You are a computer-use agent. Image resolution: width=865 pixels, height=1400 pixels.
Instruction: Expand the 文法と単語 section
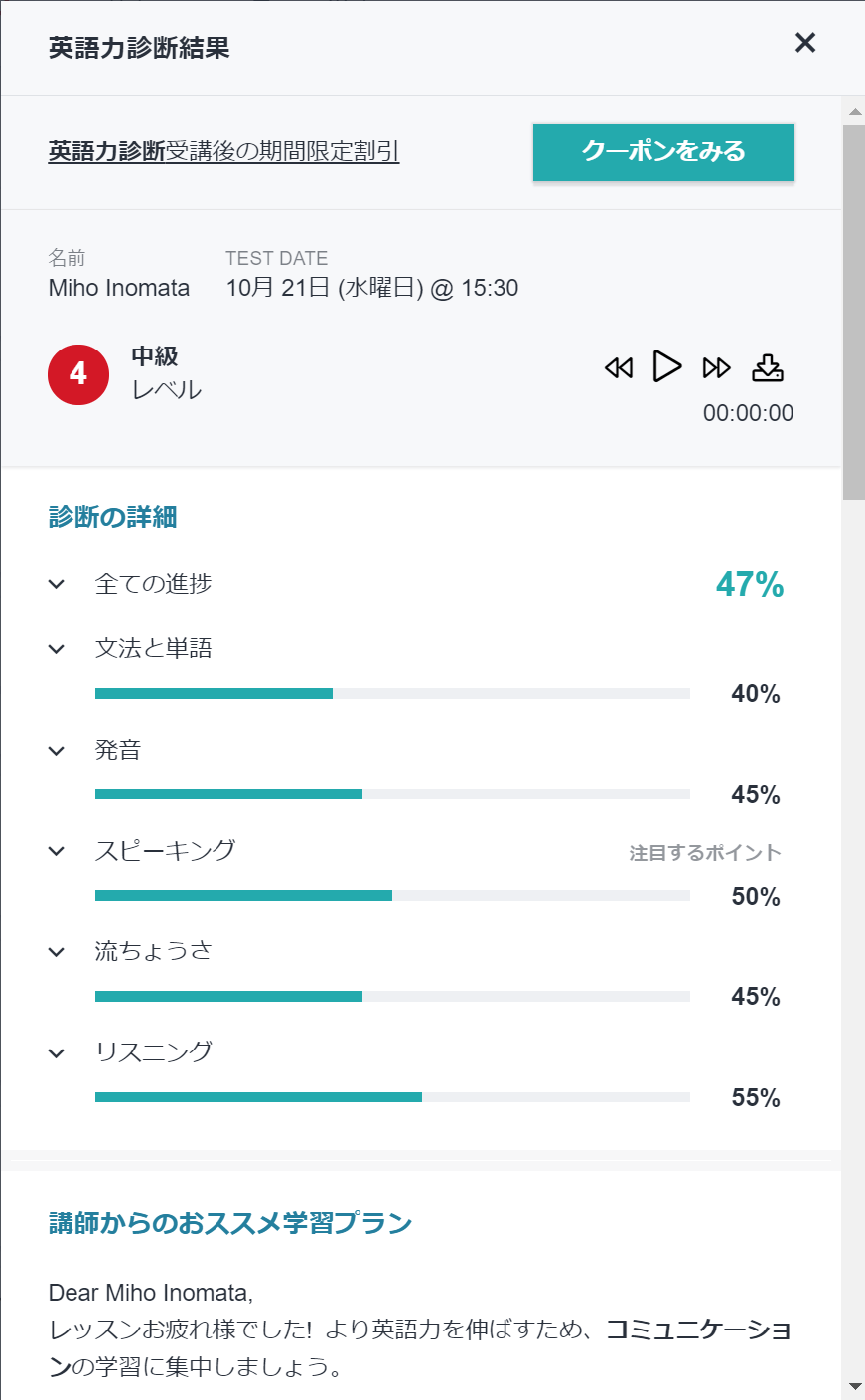click(57, 649)
